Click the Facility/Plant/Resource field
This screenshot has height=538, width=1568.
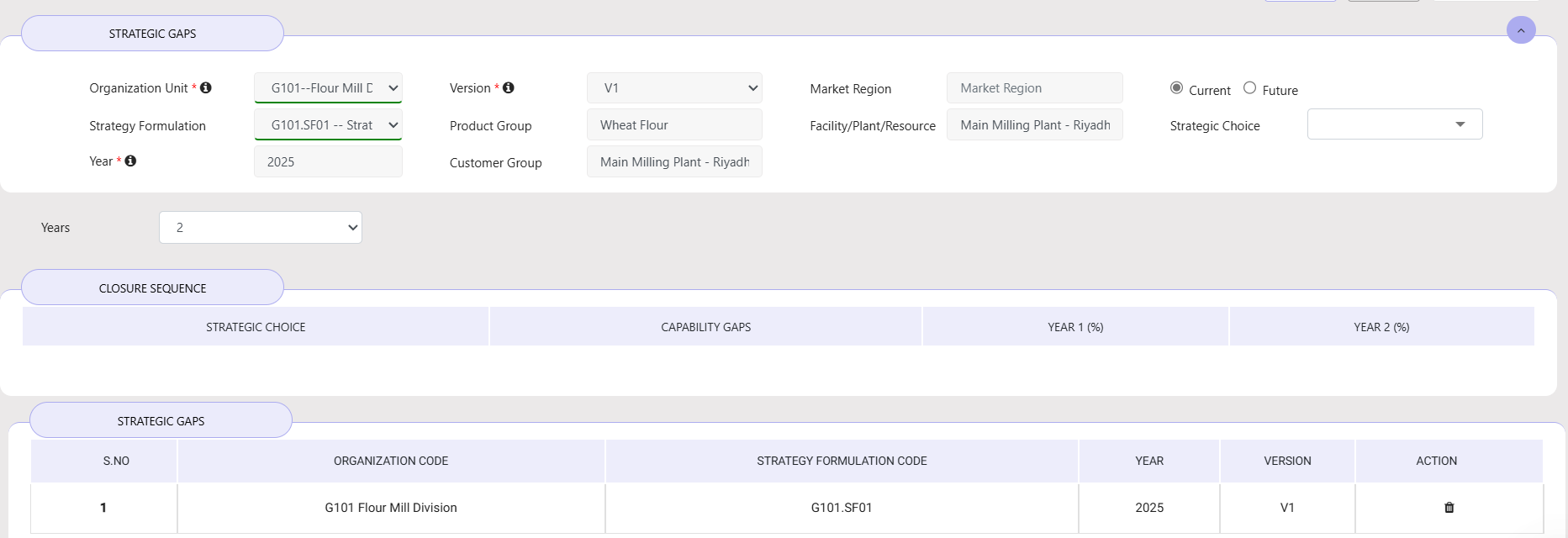tap(1034, 125)
